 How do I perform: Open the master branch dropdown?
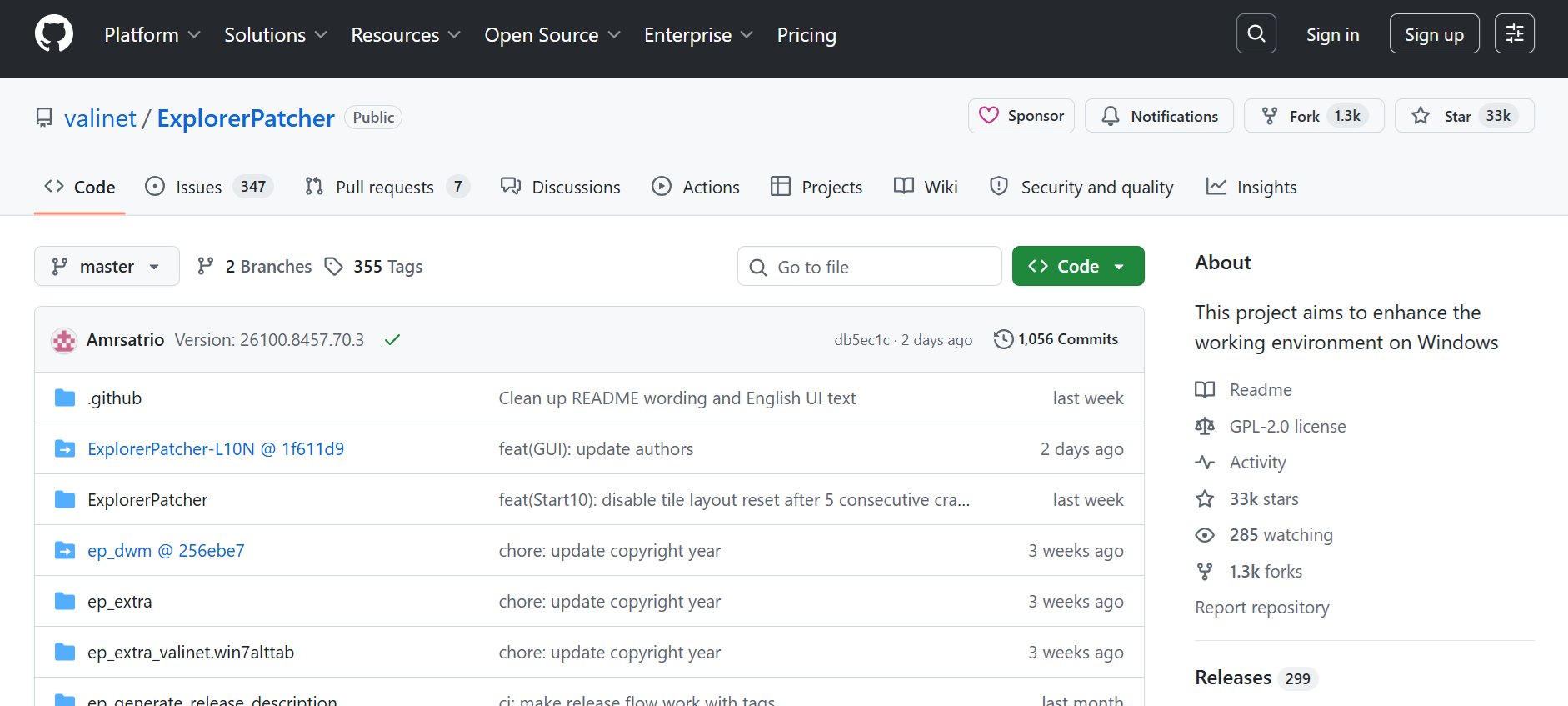(107, 266)
